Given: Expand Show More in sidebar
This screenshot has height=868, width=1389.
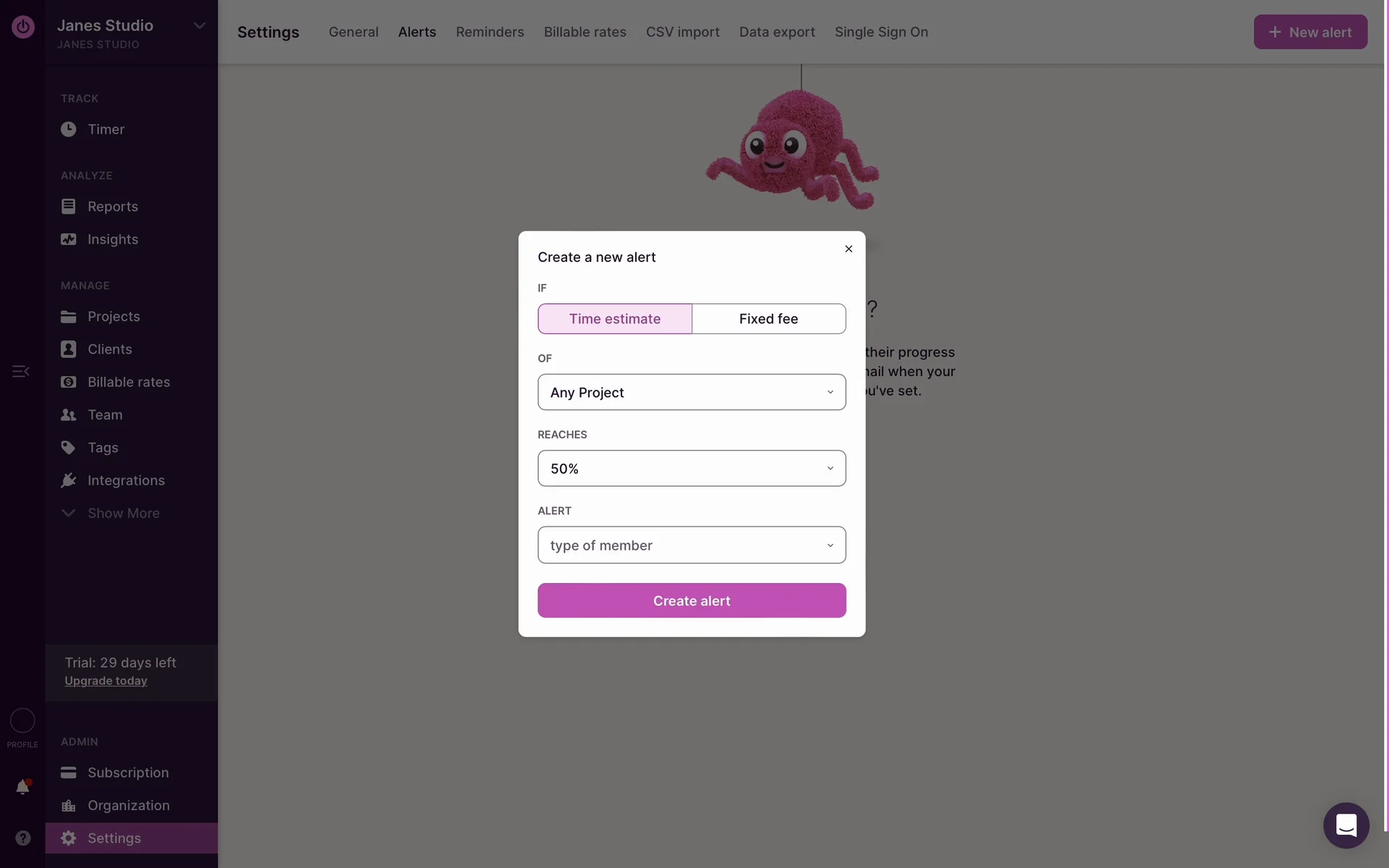Looking at the screenshot, I should pos(123,514).
